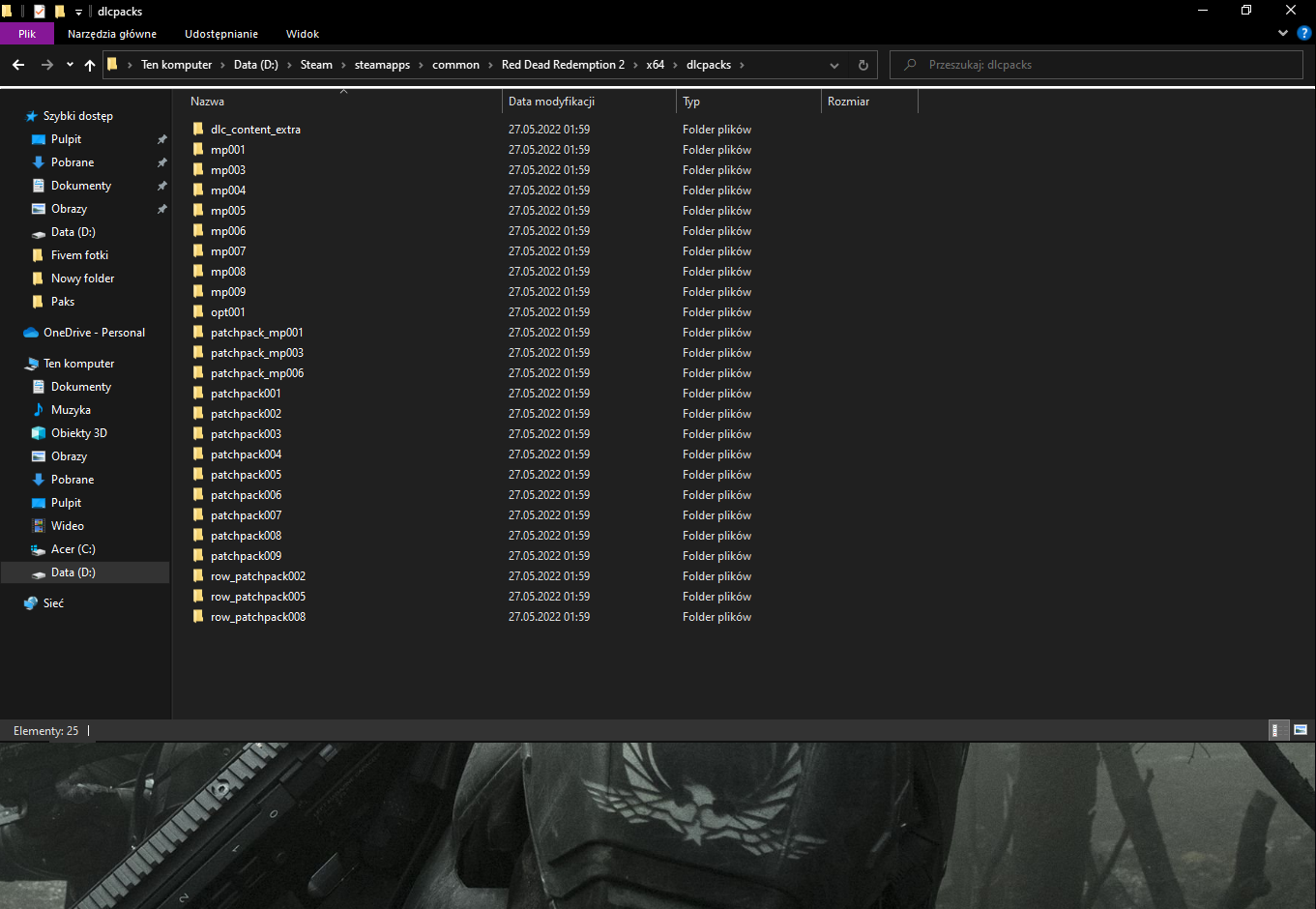Open Szybki dostęp in navigation pane

tap(78, 116)
